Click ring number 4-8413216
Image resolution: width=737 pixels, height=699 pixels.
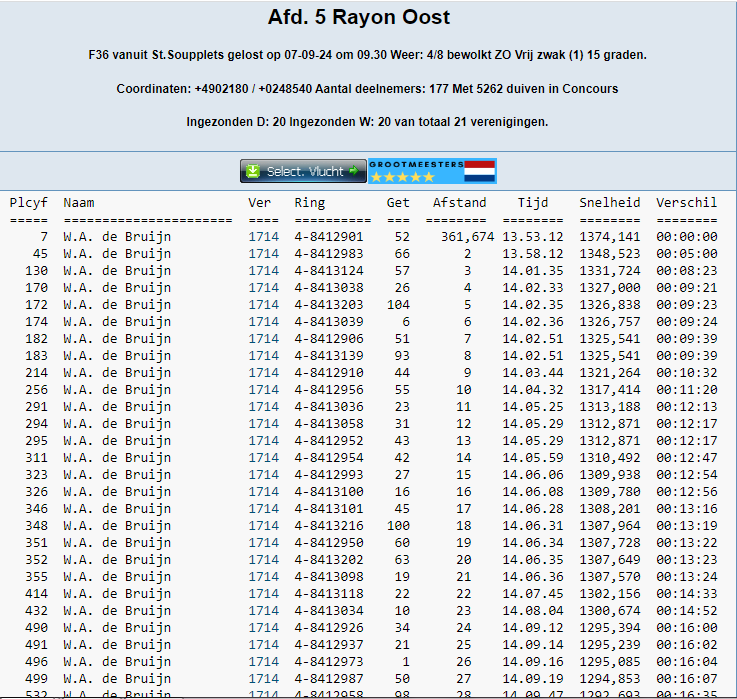329,526
